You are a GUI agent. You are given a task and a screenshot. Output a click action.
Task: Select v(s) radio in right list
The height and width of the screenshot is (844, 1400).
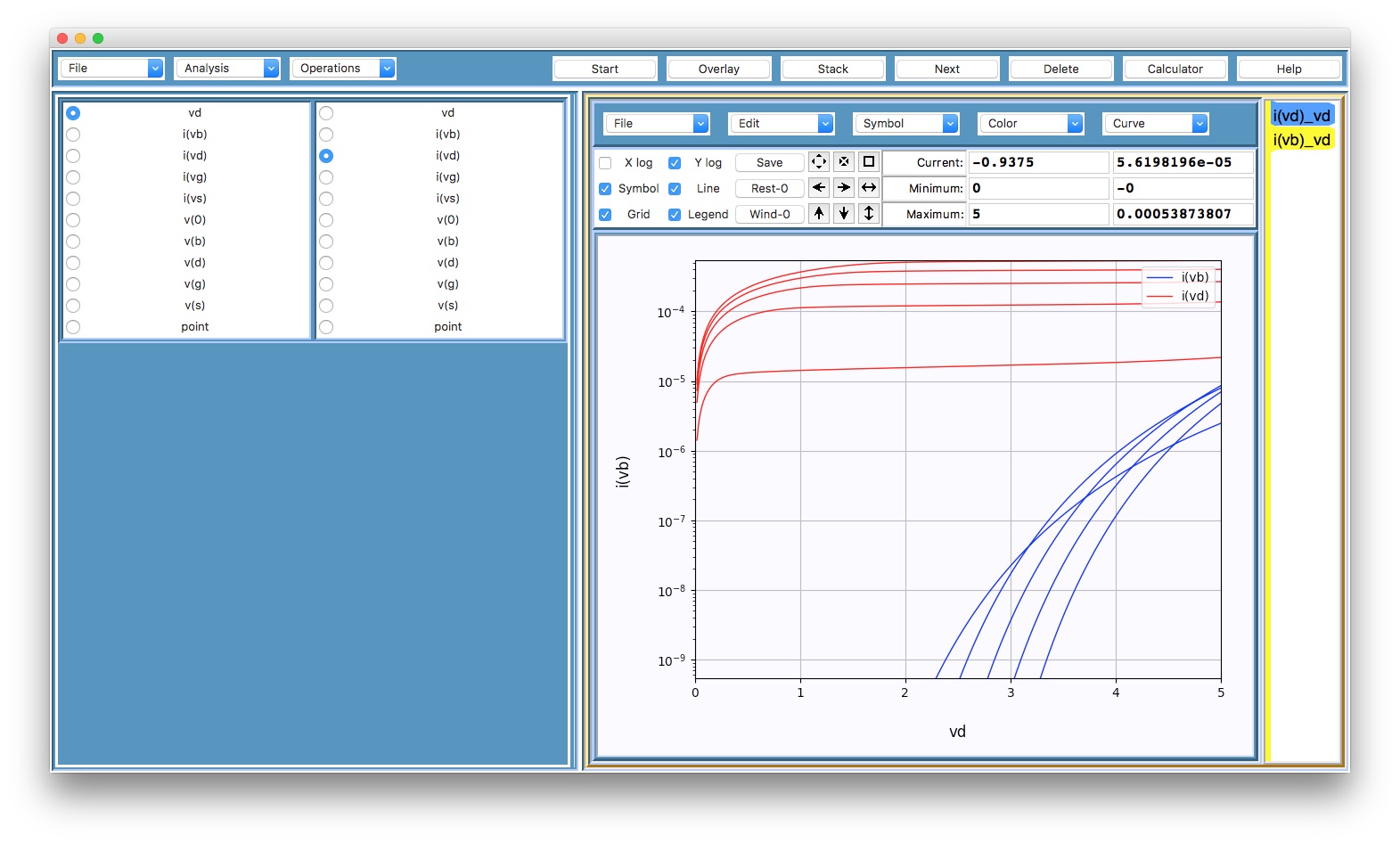(x=326, y=306)
